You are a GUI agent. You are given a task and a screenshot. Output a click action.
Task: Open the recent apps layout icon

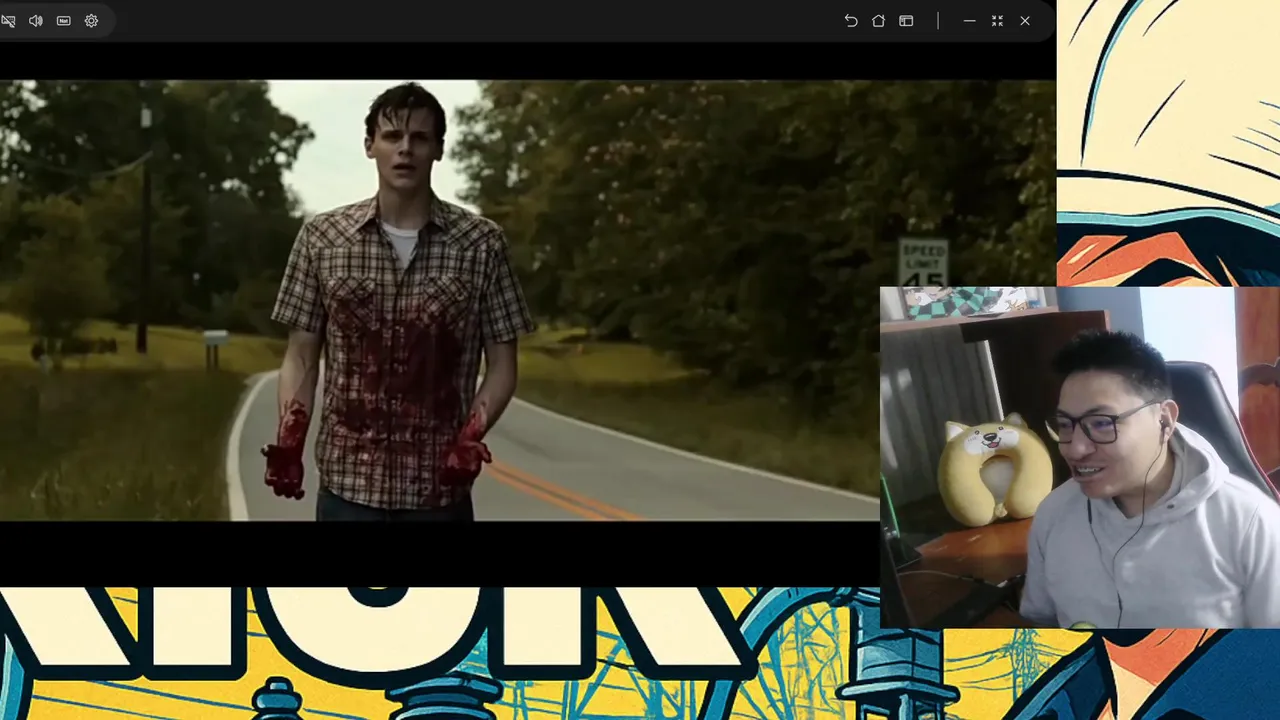pyautogui.click(x=906, y=21)
